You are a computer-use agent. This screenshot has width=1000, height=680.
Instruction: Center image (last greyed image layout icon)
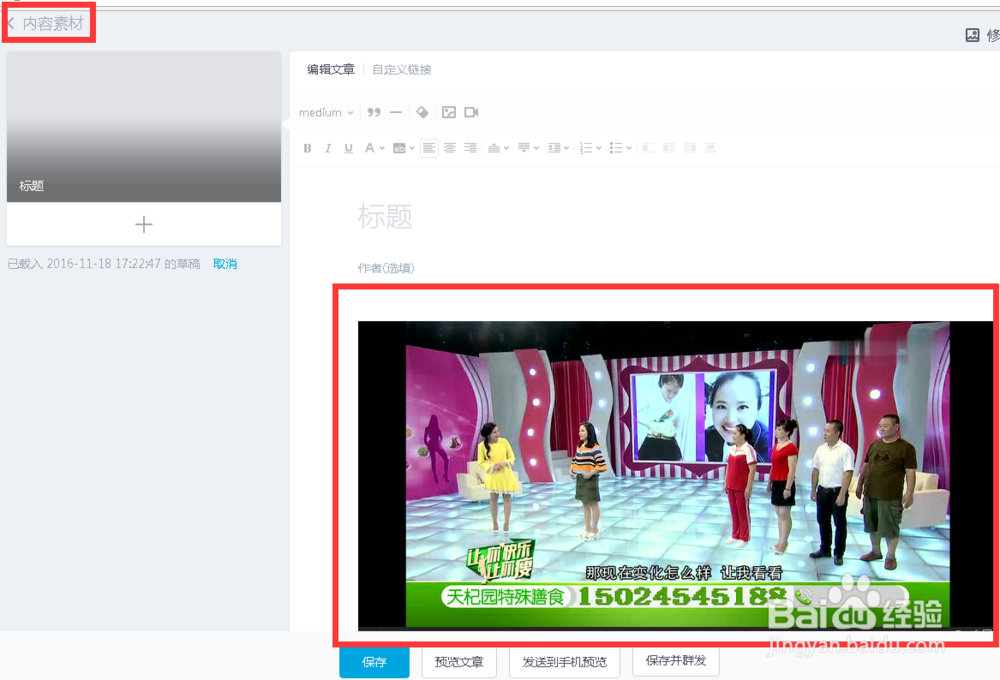[710, 148]
